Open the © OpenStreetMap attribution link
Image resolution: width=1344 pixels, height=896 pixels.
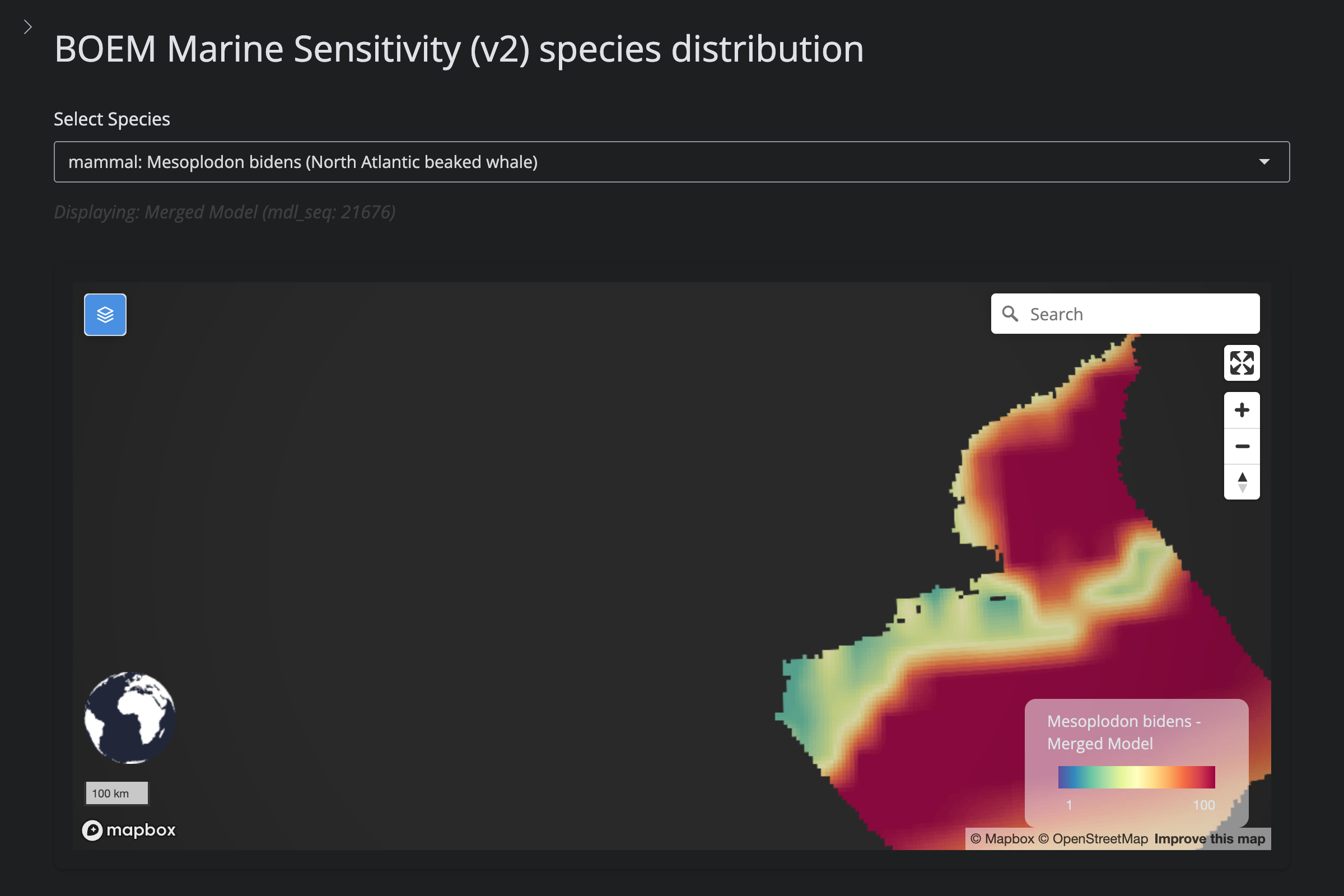(1093, 838)
